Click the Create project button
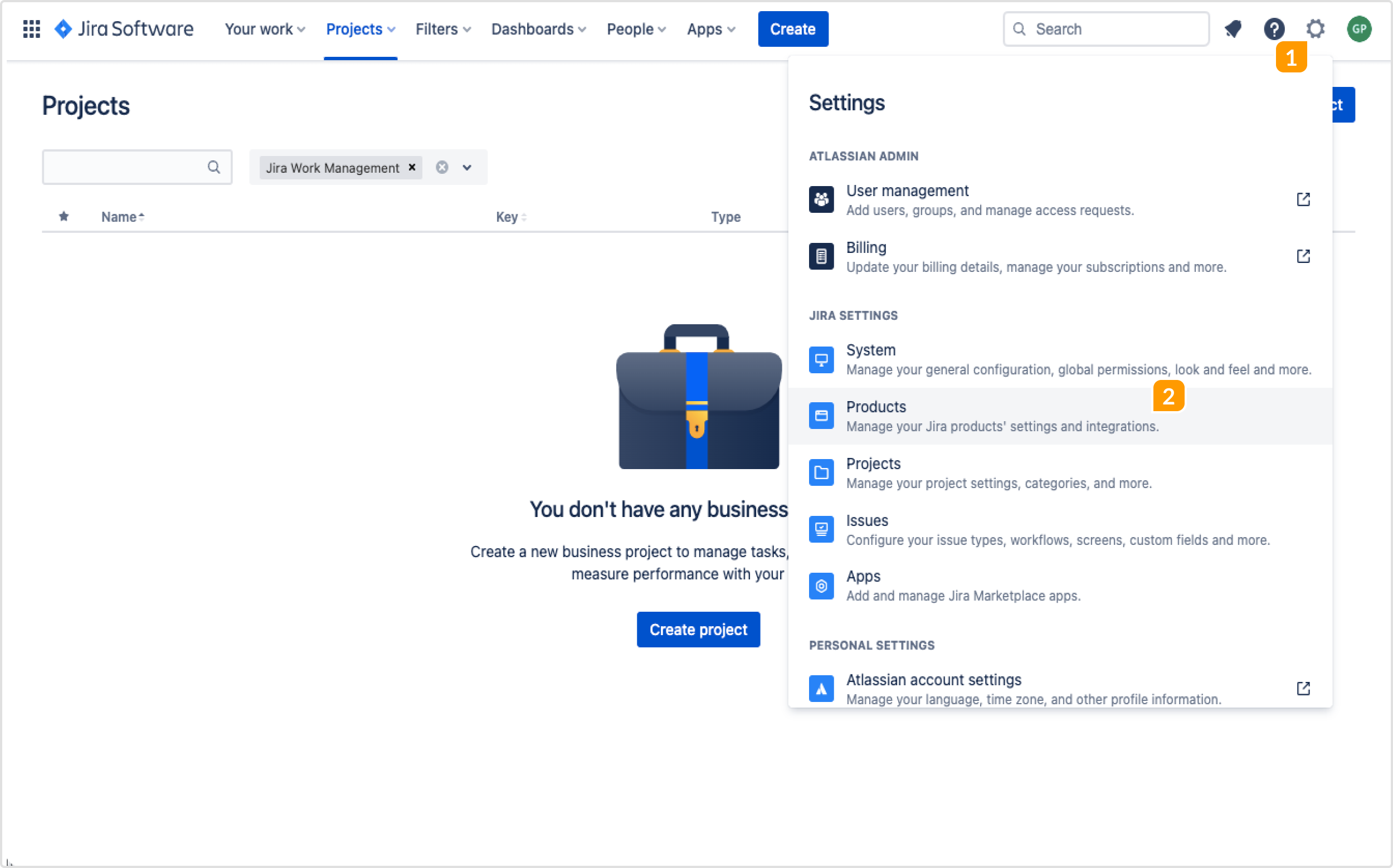Screen dimensions: 1393x868 [x=698, y=629]
